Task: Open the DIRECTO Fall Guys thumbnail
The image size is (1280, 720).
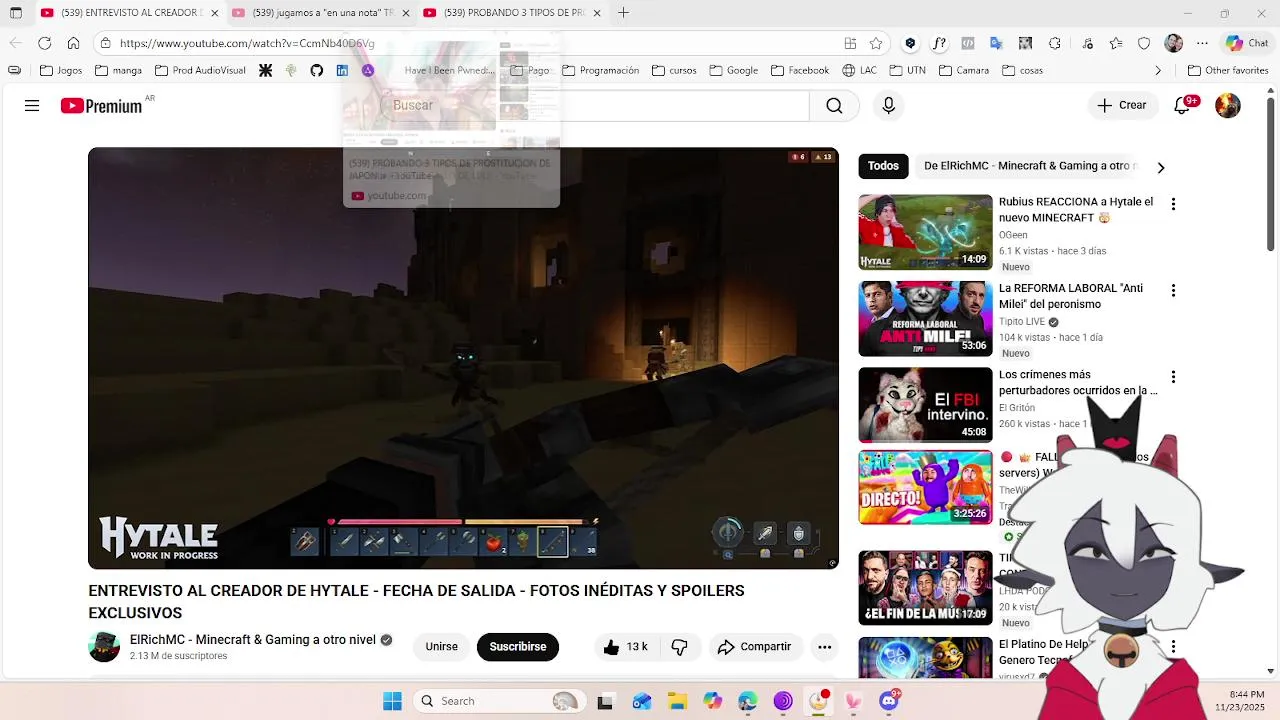Action: point(925,488)
